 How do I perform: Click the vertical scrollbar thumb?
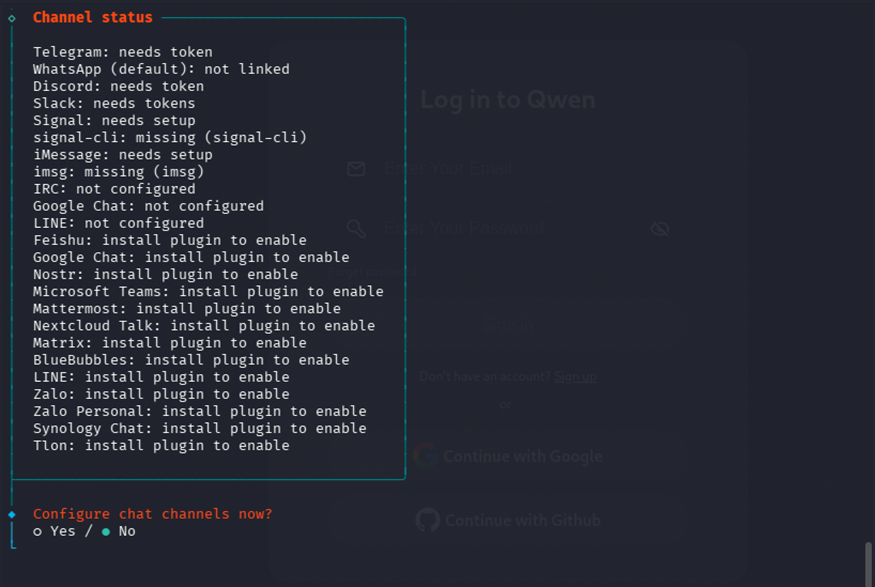868,564
